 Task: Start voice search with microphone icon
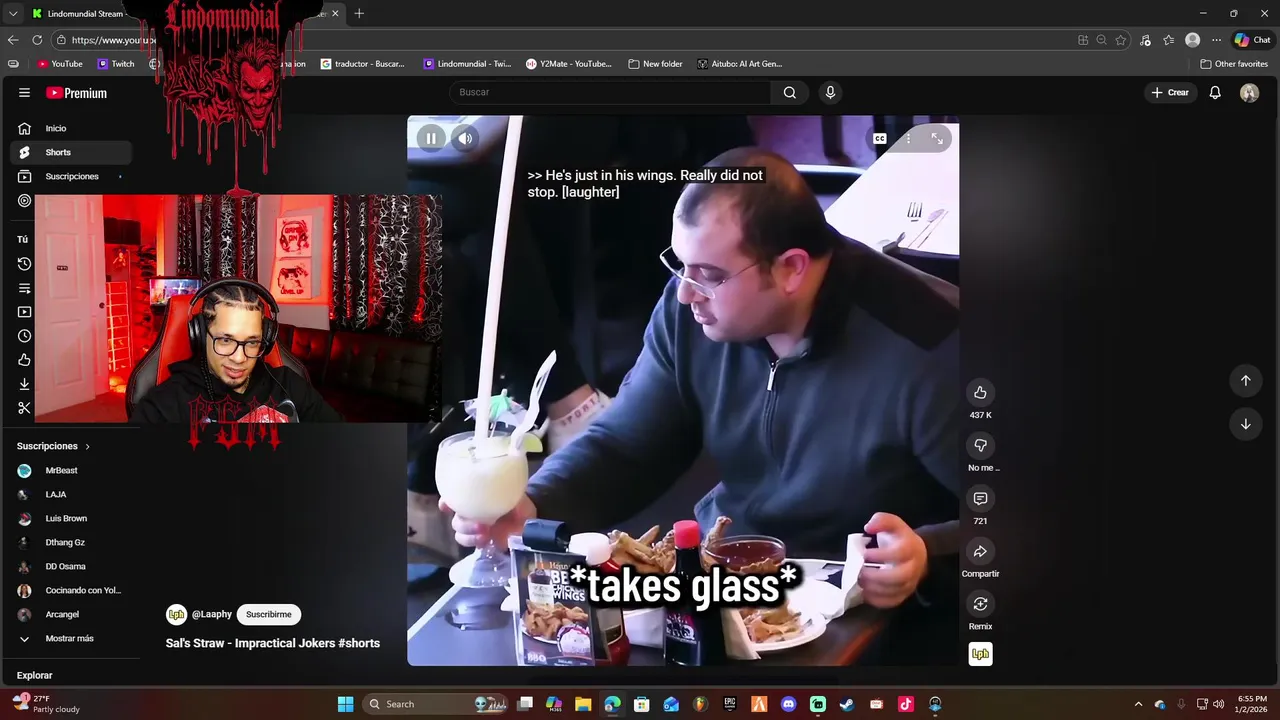click(x=830, y=92)
